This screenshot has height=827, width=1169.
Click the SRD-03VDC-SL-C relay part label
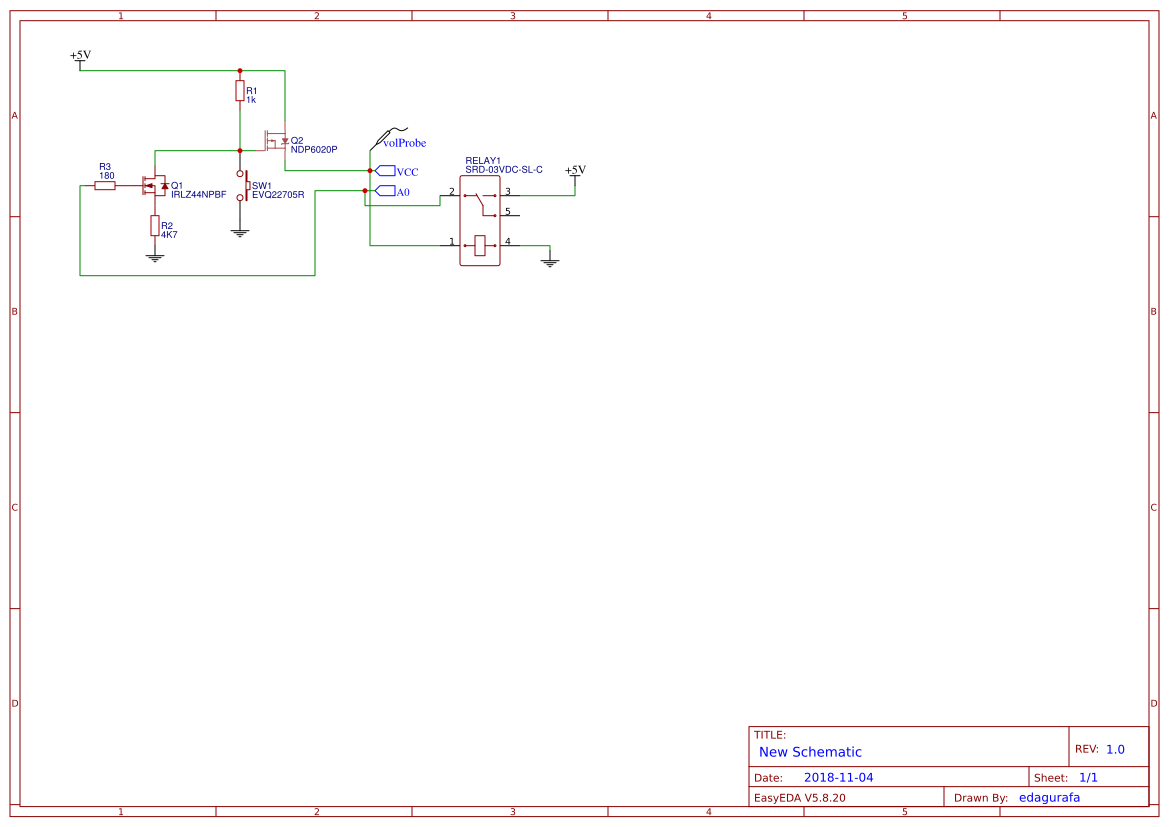[x=504, y=170]
